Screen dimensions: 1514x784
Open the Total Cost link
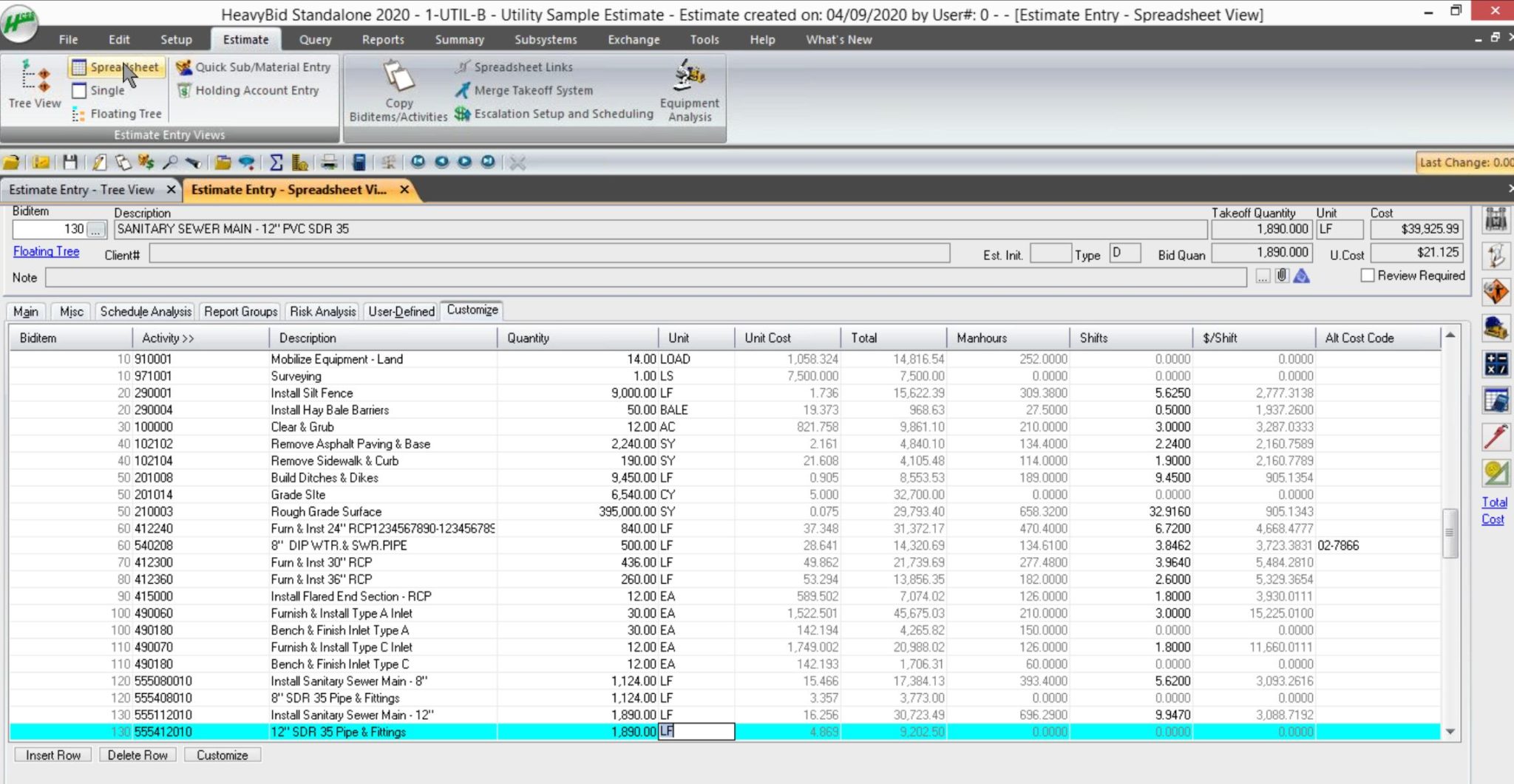[1494, 511]
